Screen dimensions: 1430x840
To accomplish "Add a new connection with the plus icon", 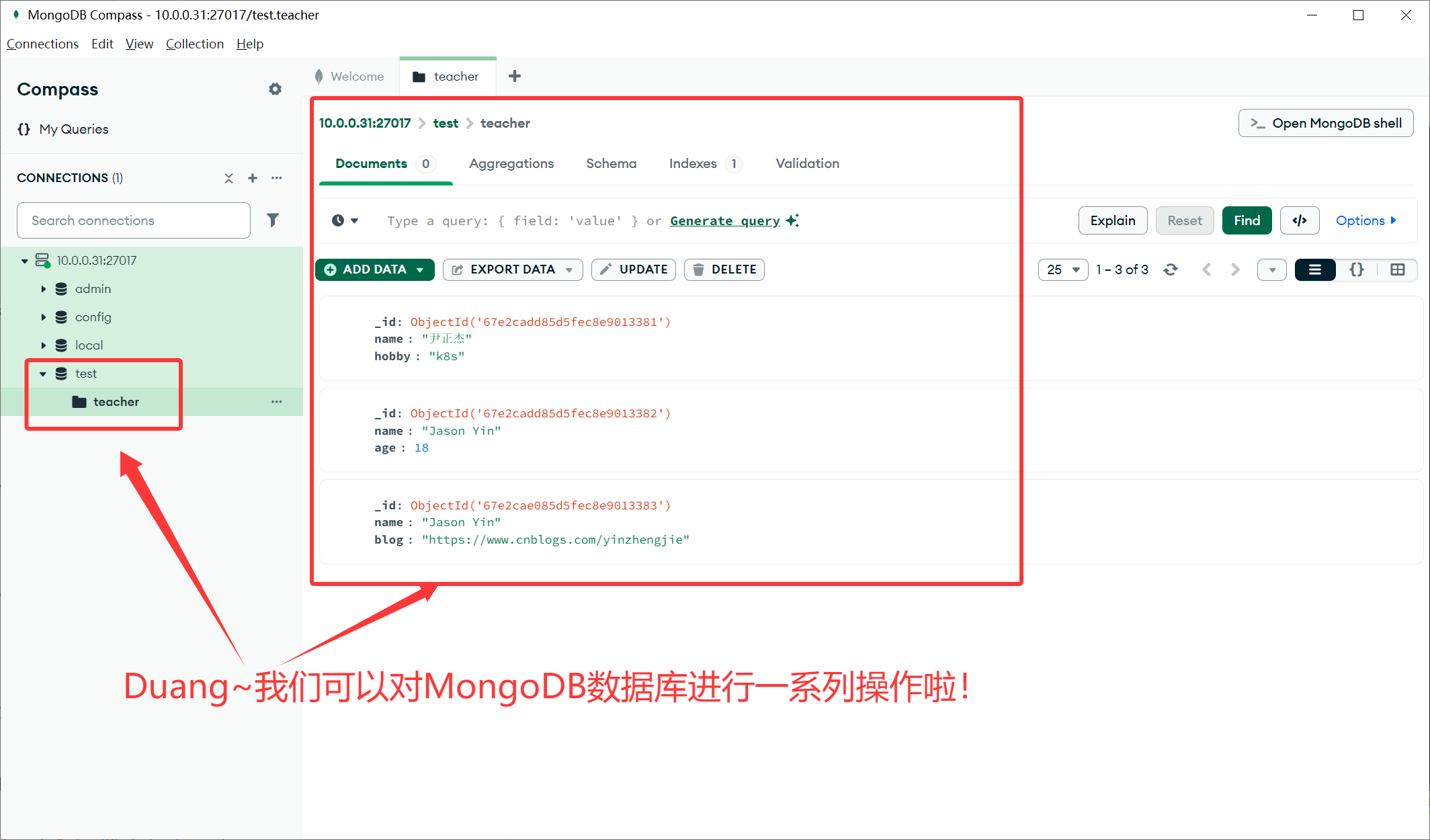I will (x=252, y=177).
